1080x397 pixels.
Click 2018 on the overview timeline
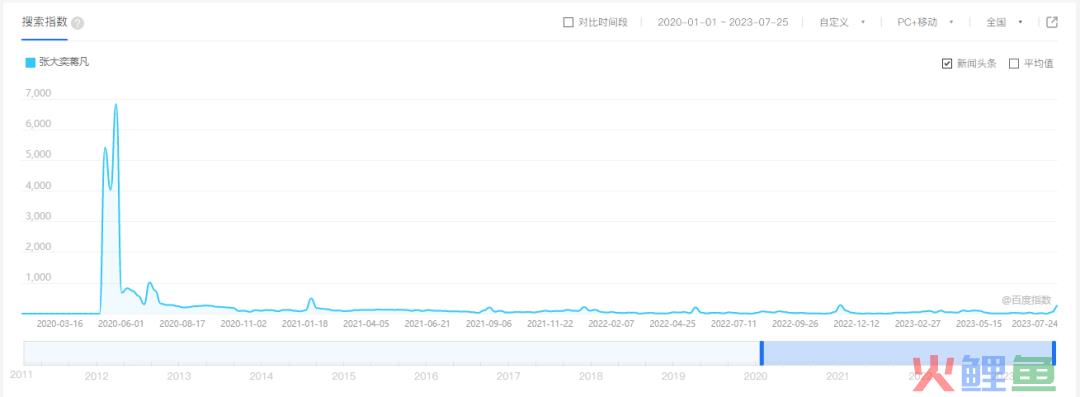click(x=590, y=376)
